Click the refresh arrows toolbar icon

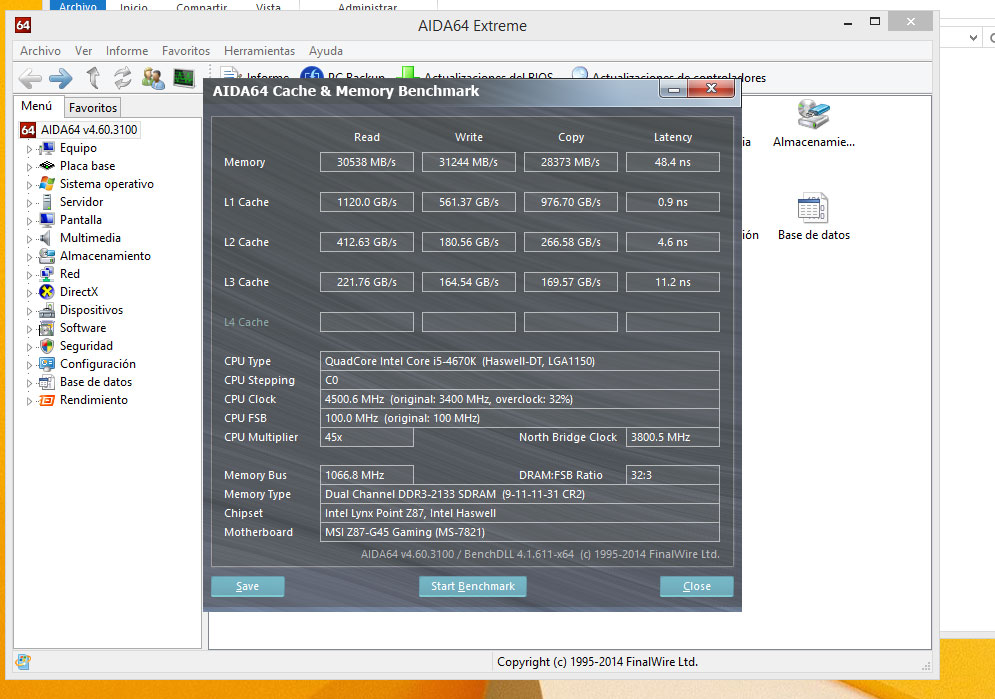122,78
